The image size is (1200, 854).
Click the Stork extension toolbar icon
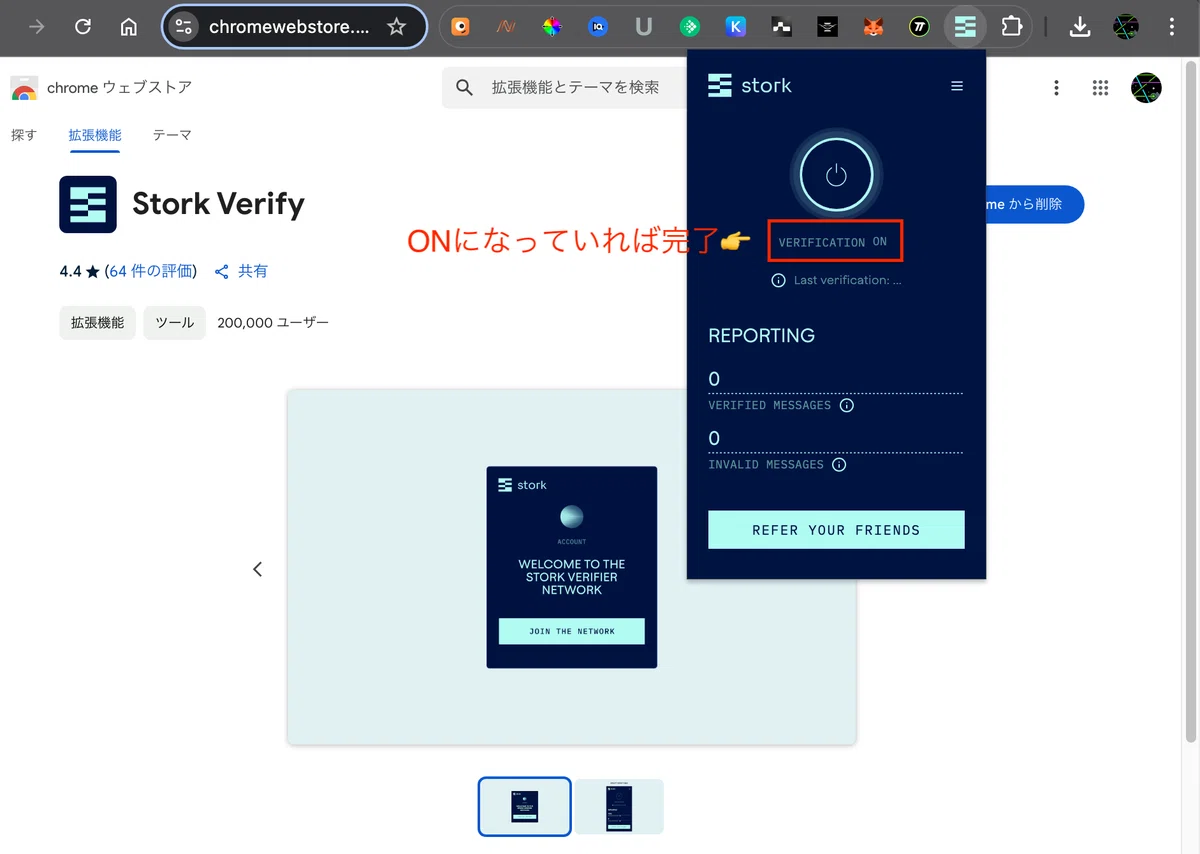click(965, 27)
